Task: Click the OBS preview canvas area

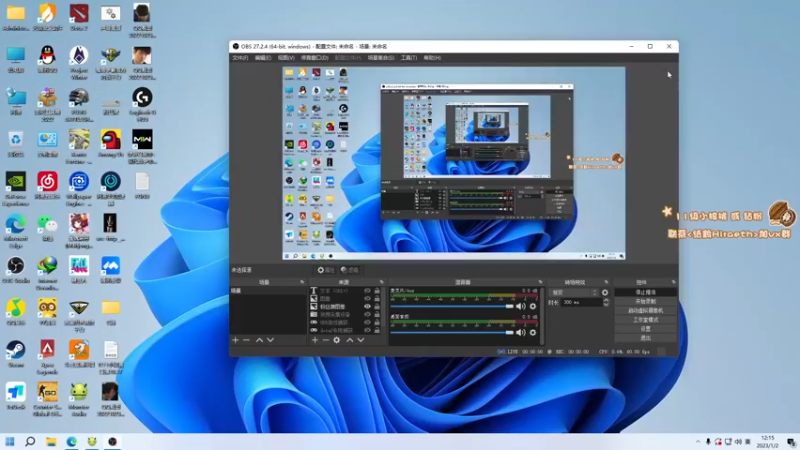Action: (x=454, y=163)
